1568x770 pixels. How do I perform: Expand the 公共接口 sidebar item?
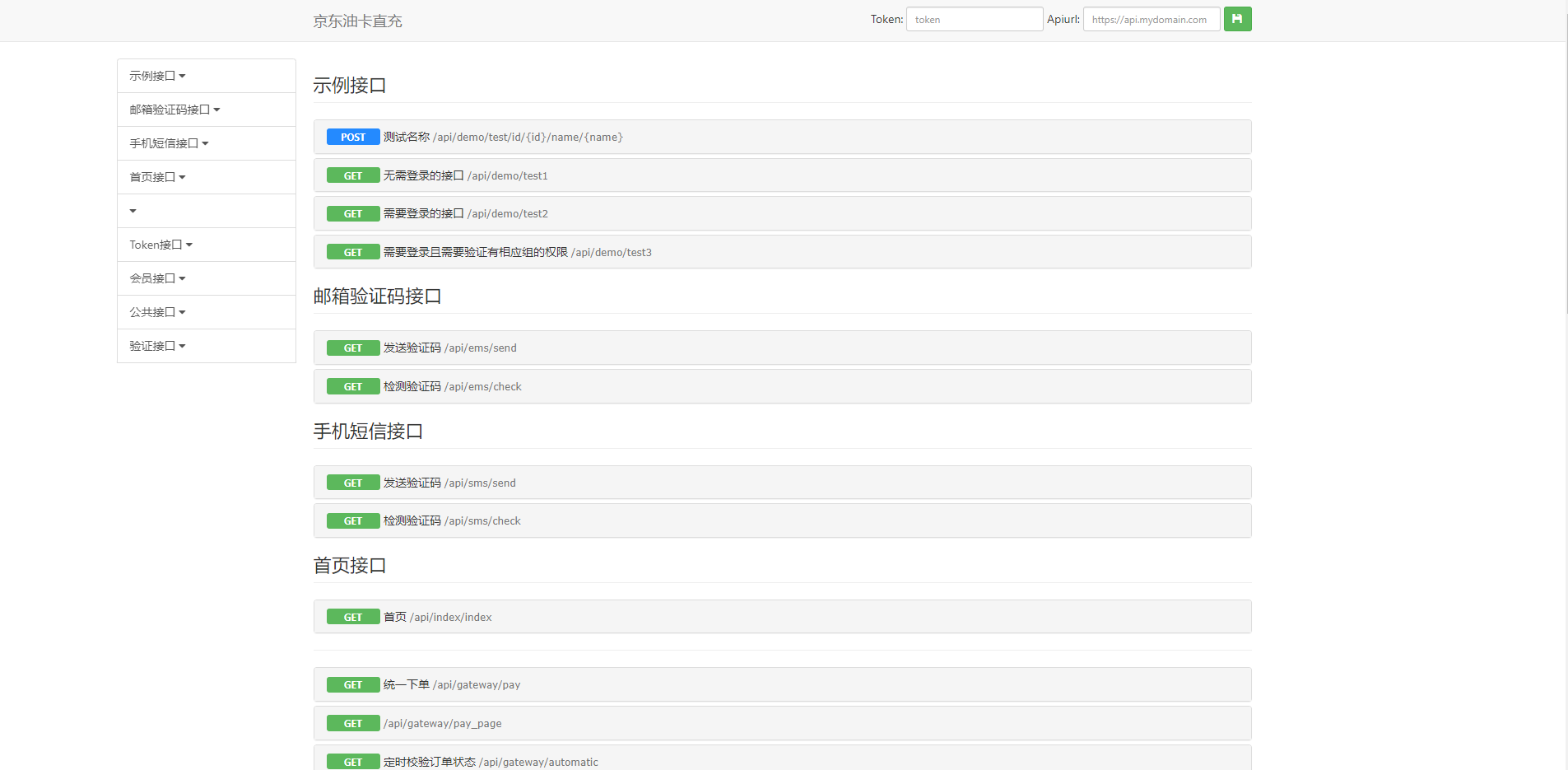pos(157,312)
